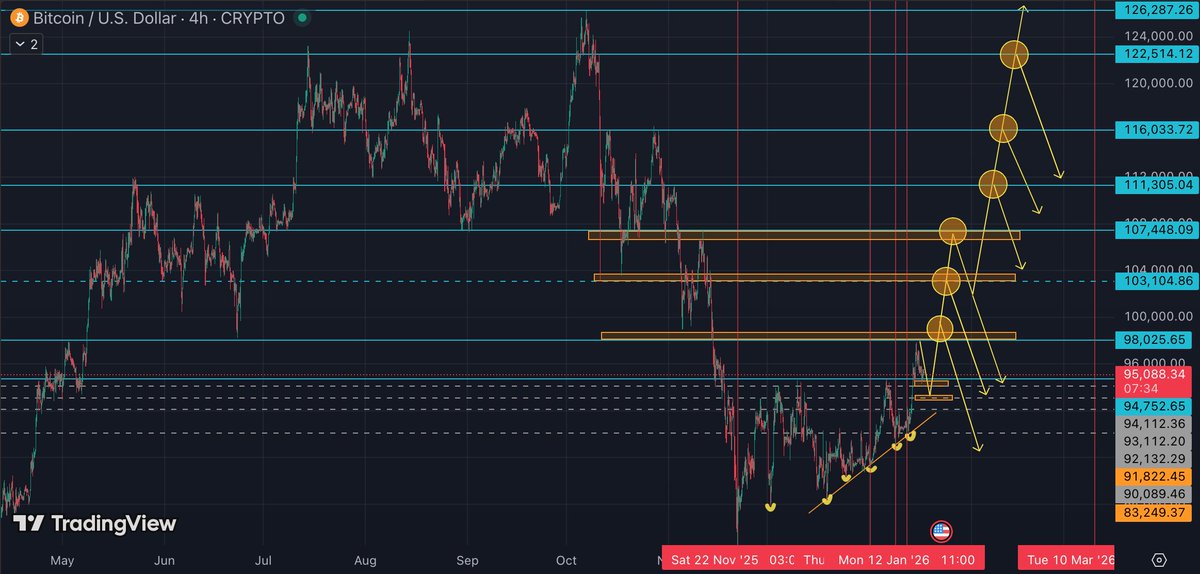Click the red 95,088.34 current price label
The height and width of the screenshot is (574, 1200).
click(1155, 381)
